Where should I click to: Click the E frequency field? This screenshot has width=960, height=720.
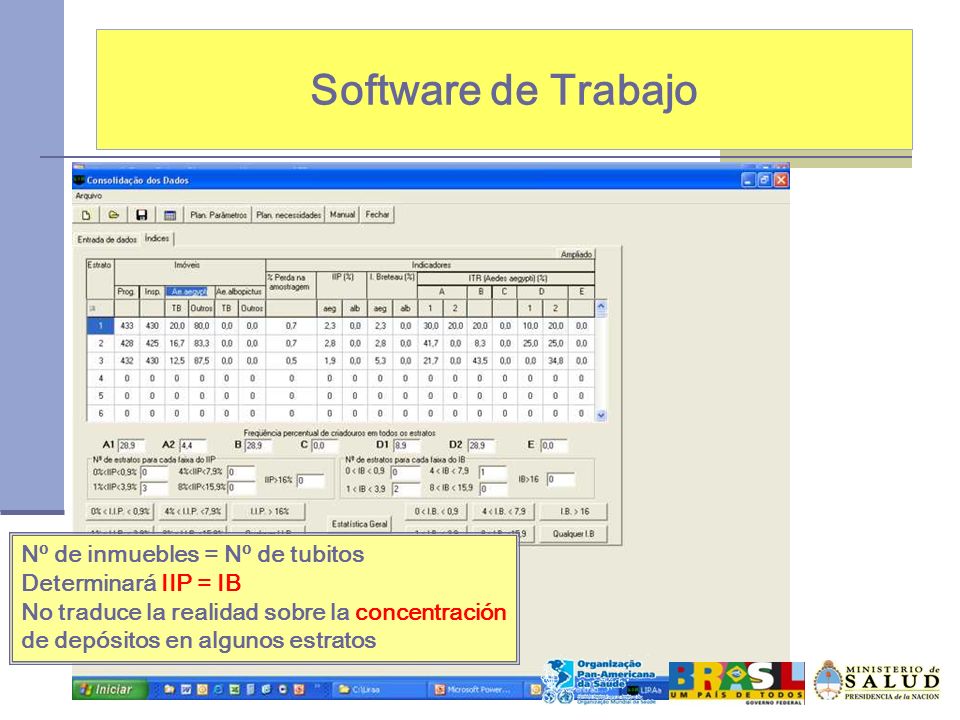554,446
